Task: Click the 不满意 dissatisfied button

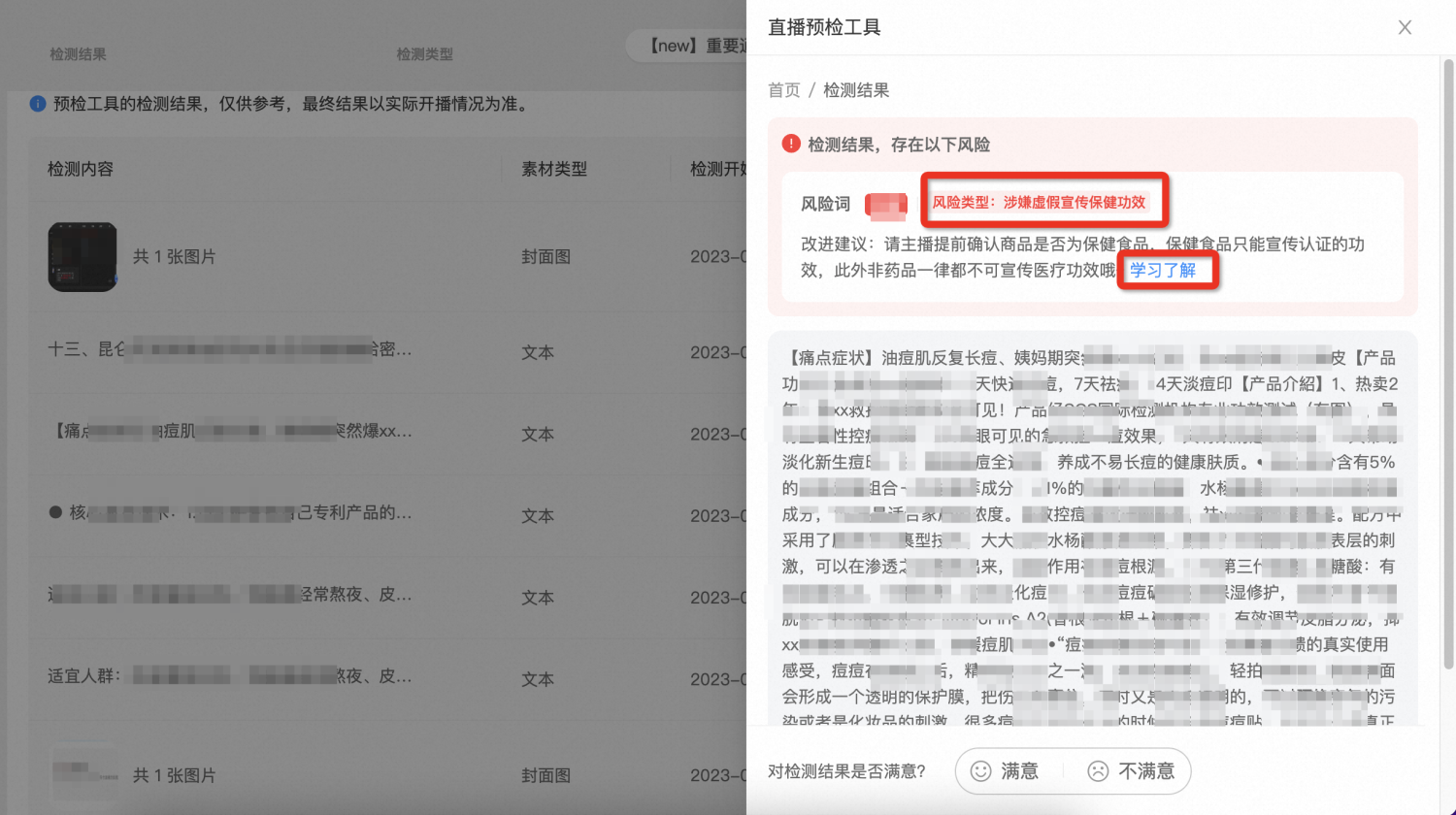Action: 1132,771
